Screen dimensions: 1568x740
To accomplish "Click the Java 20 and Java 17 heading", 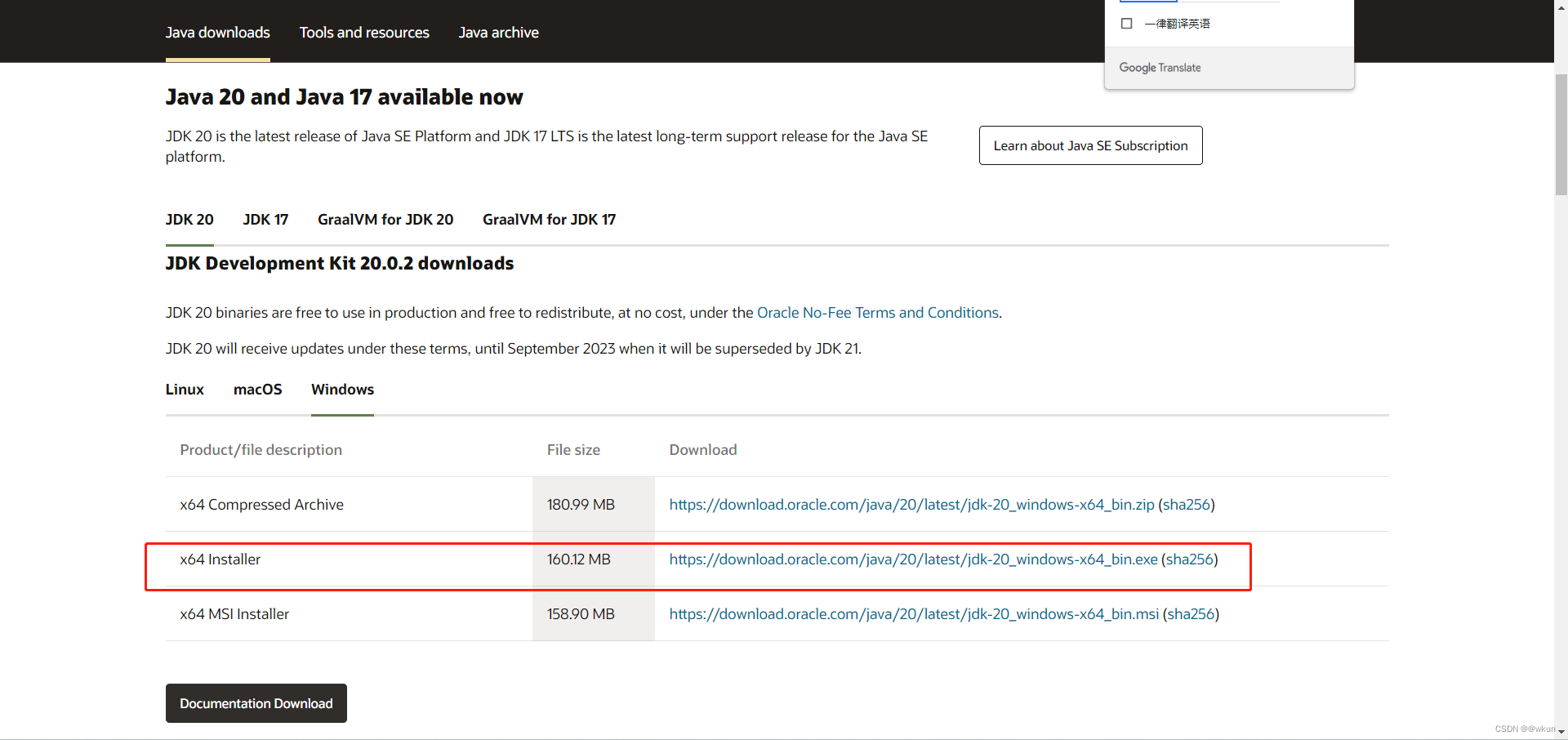I will pyautogui.click(x=344, y=97).
